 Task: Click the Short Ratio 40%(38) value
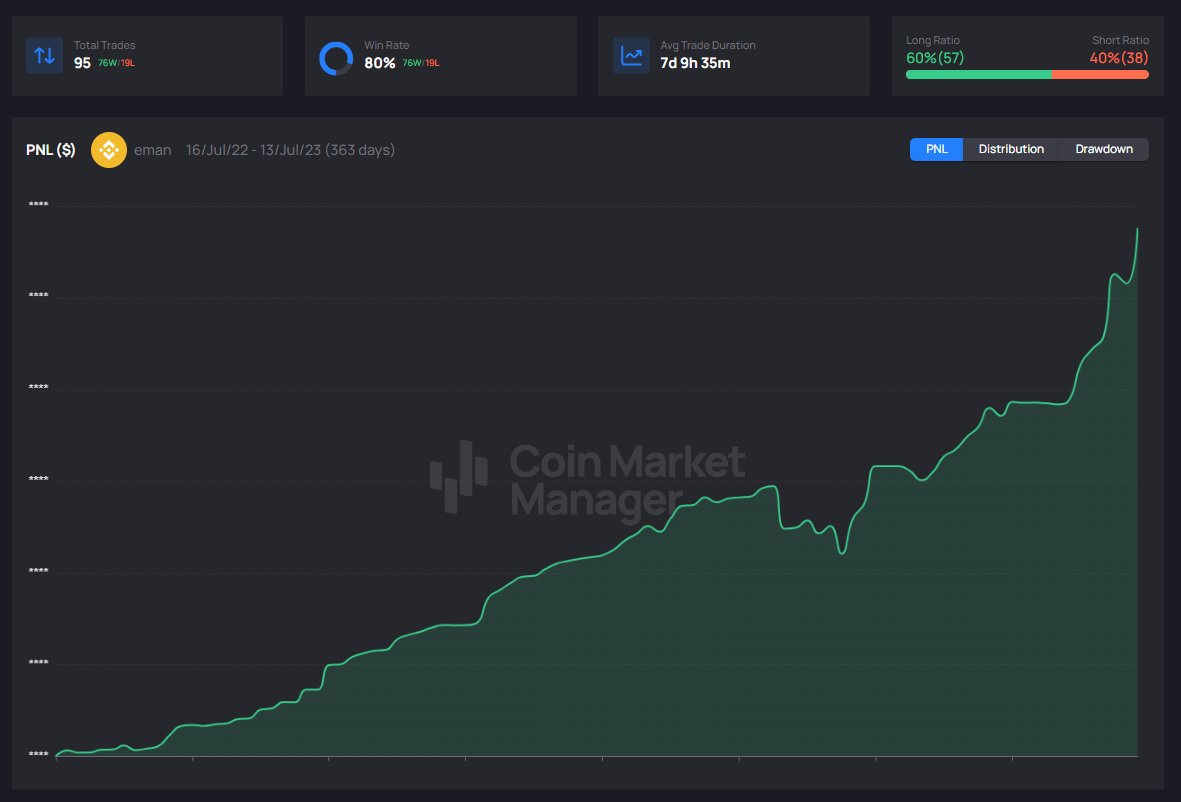tap(1118, 58)
